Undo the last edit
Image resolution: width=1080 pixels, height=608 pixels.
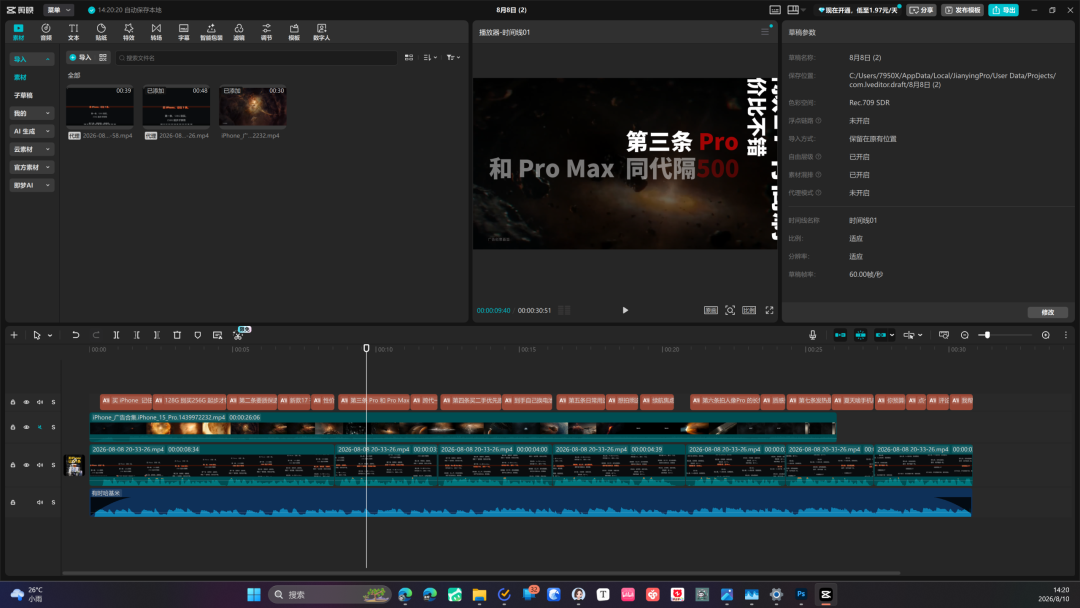pos(75,335)
